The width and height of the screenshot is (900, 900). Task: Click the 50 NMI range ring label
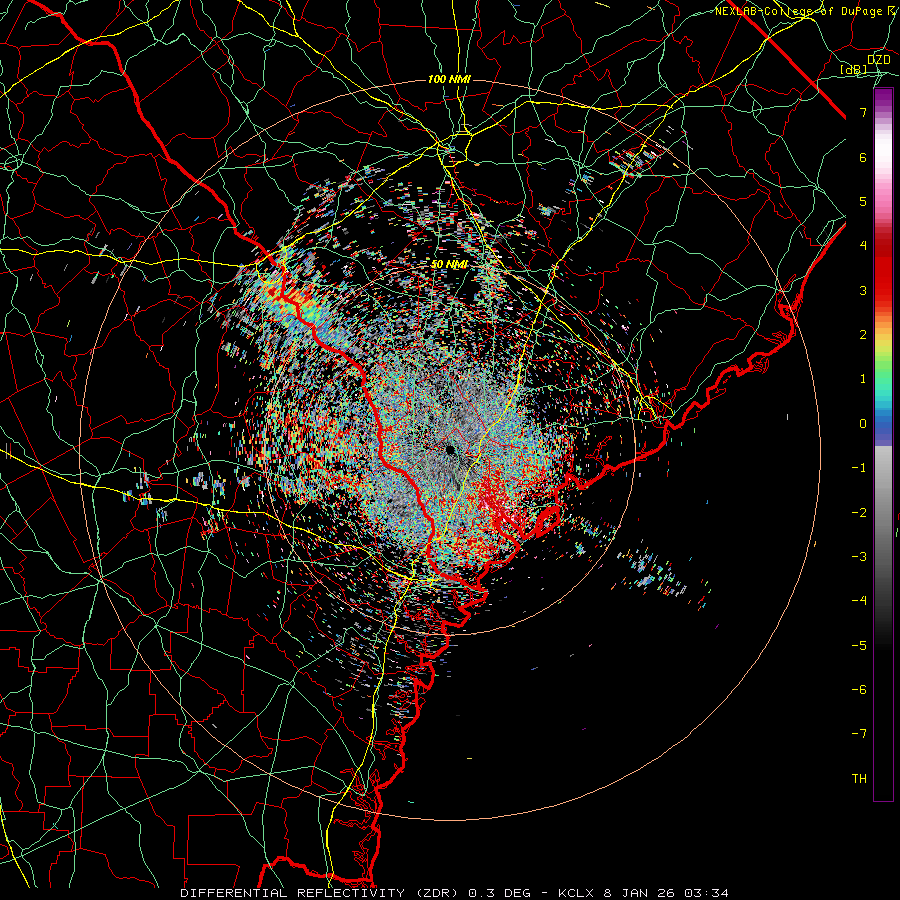click(x=449, y=264)
